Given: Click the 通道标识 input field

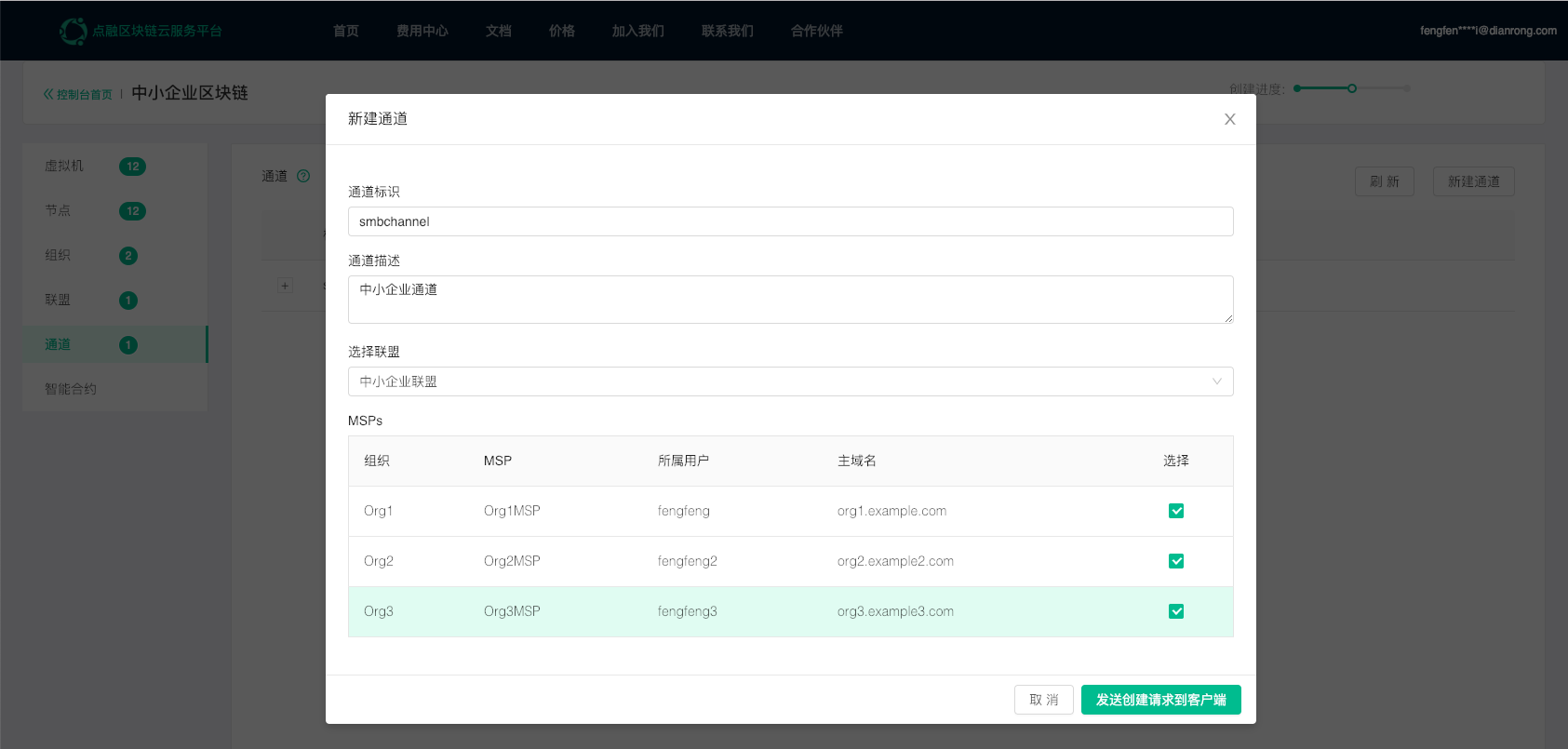Looking at the screenshot, I should [x=791, y=221].
